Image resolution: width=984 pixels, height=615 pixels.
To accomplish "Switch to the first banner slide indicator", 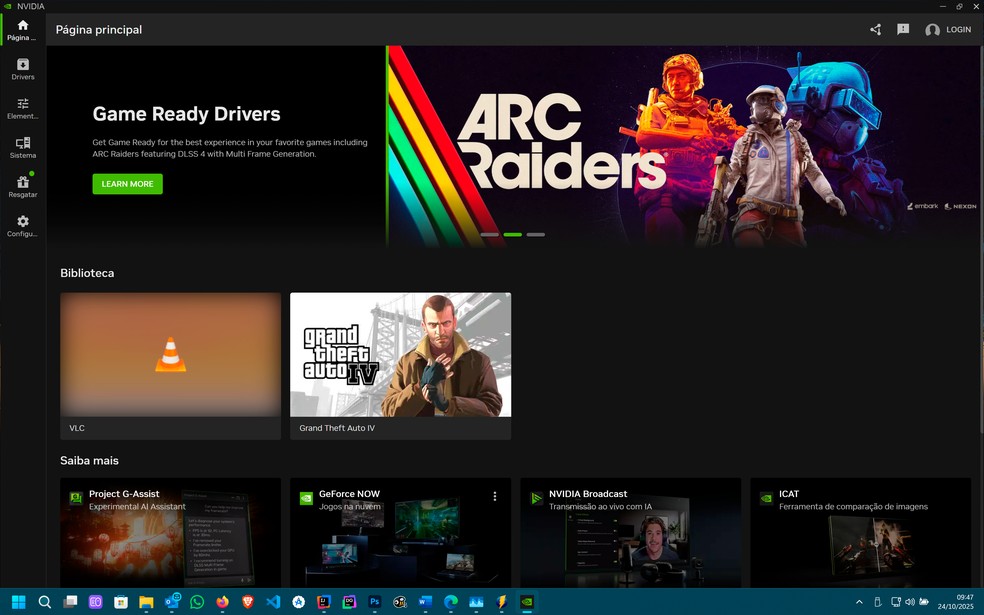I will [x=489, y=234].
